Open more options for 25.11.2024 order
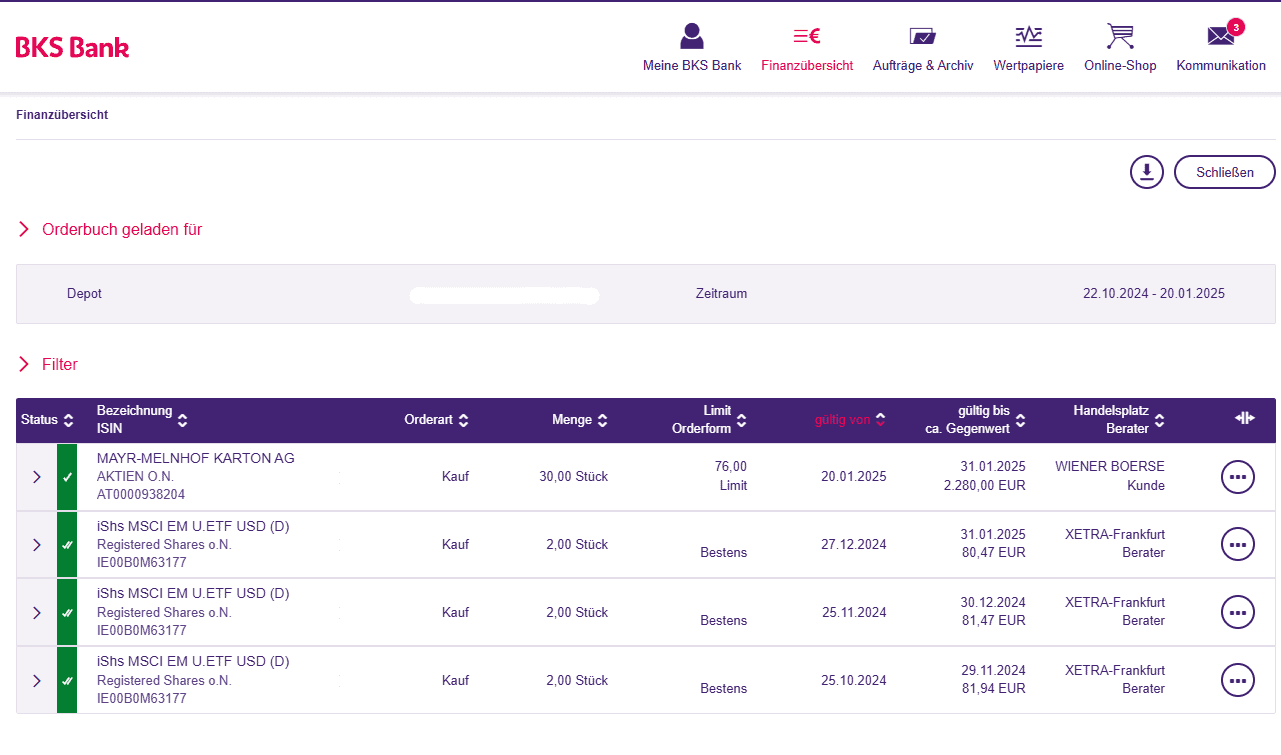Image resolution: width=1281 pixels, height=755 pixels. click(1238, 613)
